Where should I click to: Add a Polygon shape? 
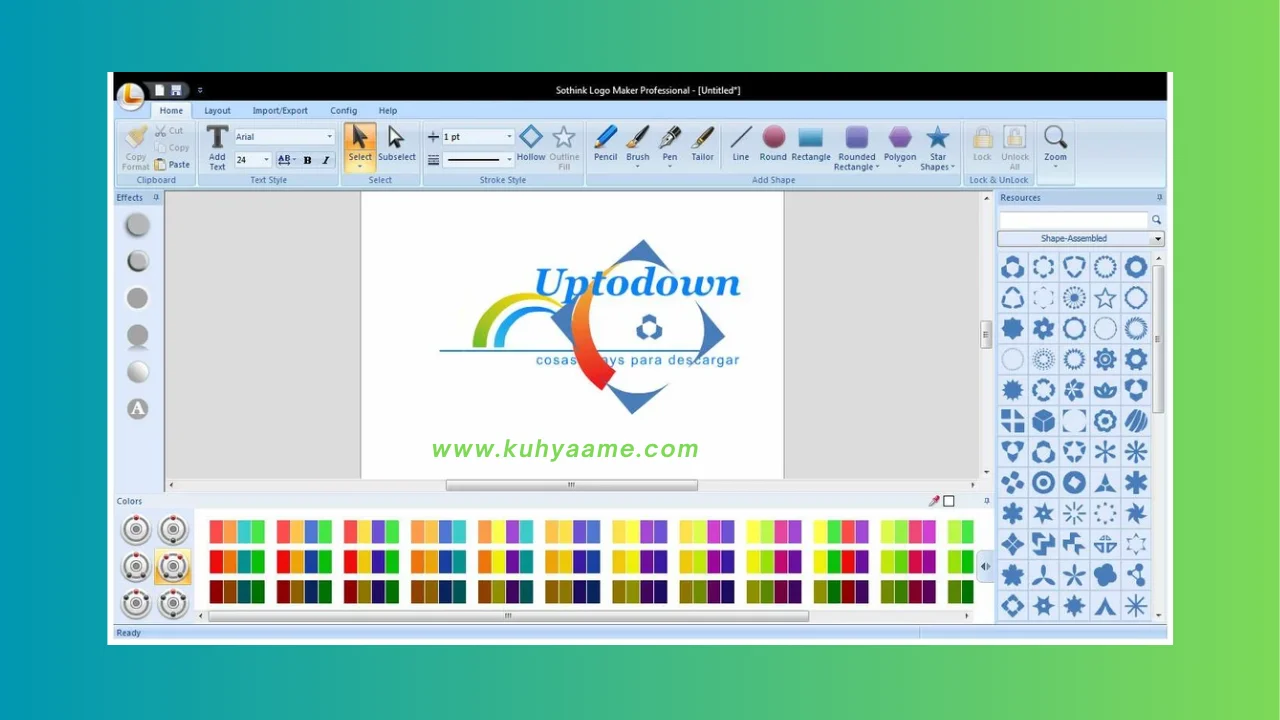point(900,146)
